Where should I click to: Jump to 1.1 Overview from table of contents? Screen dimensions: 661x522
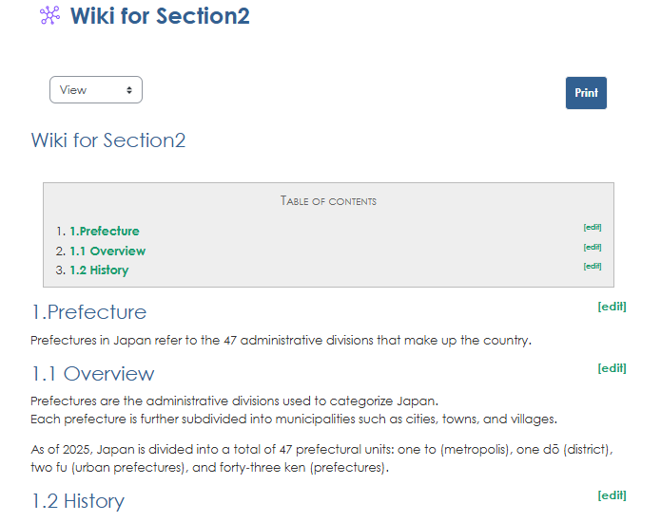pos(107,251)
